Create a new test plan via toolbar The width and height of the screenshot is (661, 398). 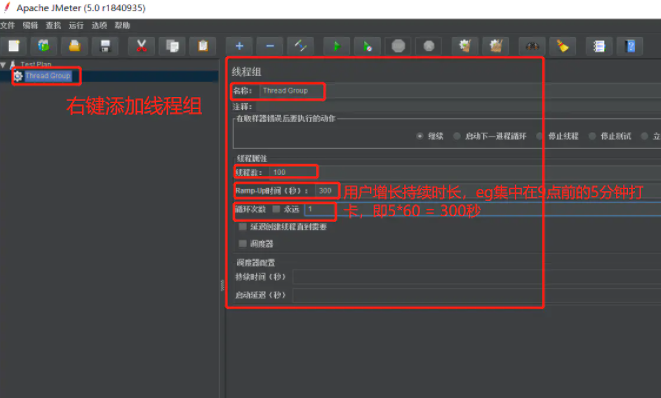tap(14, 46)
